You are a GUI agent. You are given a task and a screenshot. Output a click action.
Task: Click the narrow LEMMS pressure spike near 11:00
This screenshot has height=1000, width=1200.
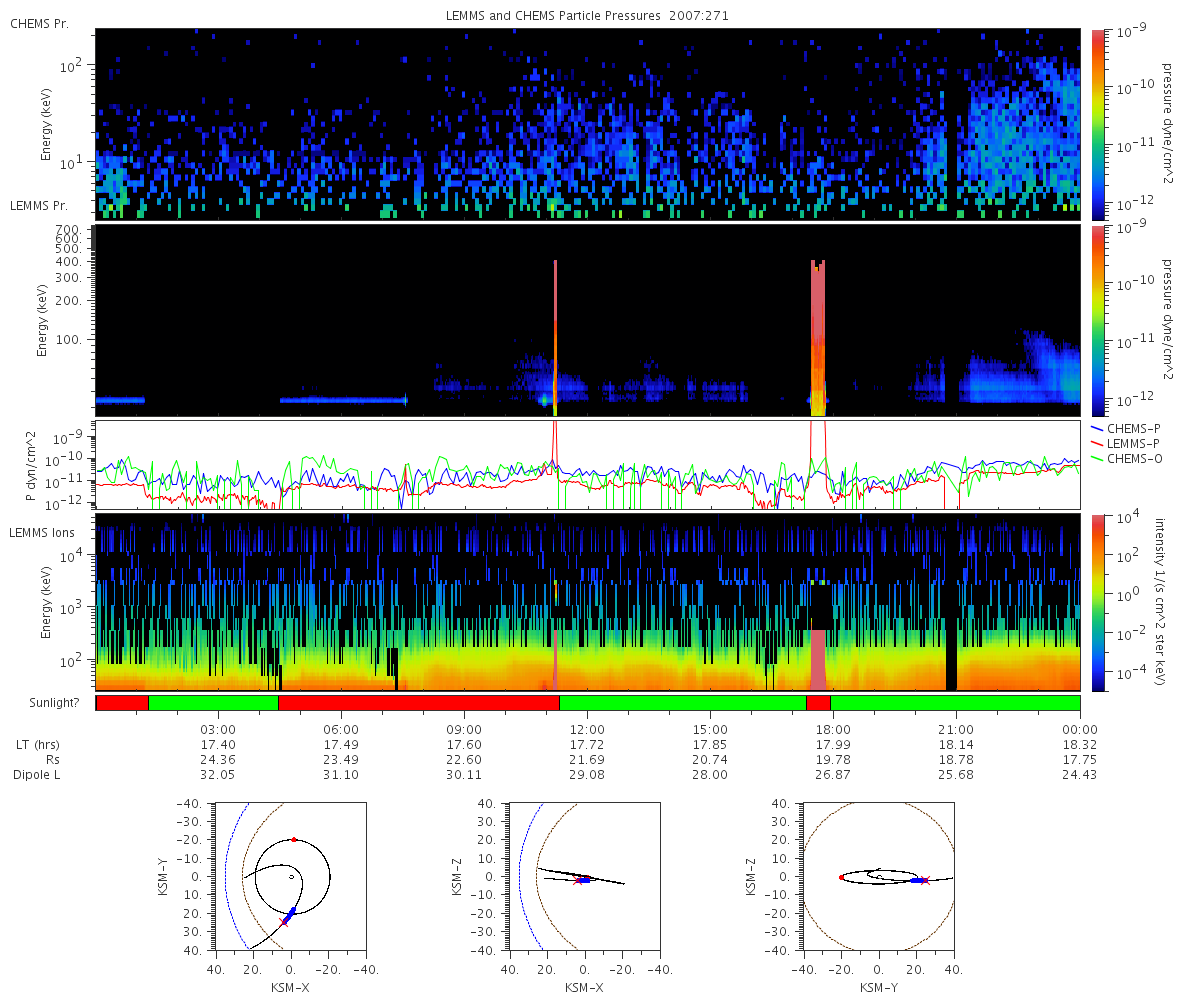[555, 337]
